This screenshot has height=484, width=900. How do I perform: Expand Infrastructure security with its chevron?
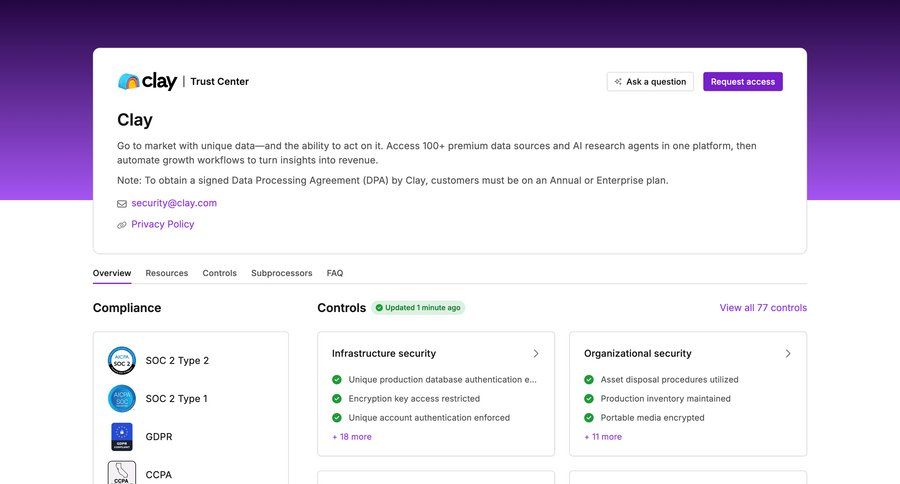[x=536, y=354]
